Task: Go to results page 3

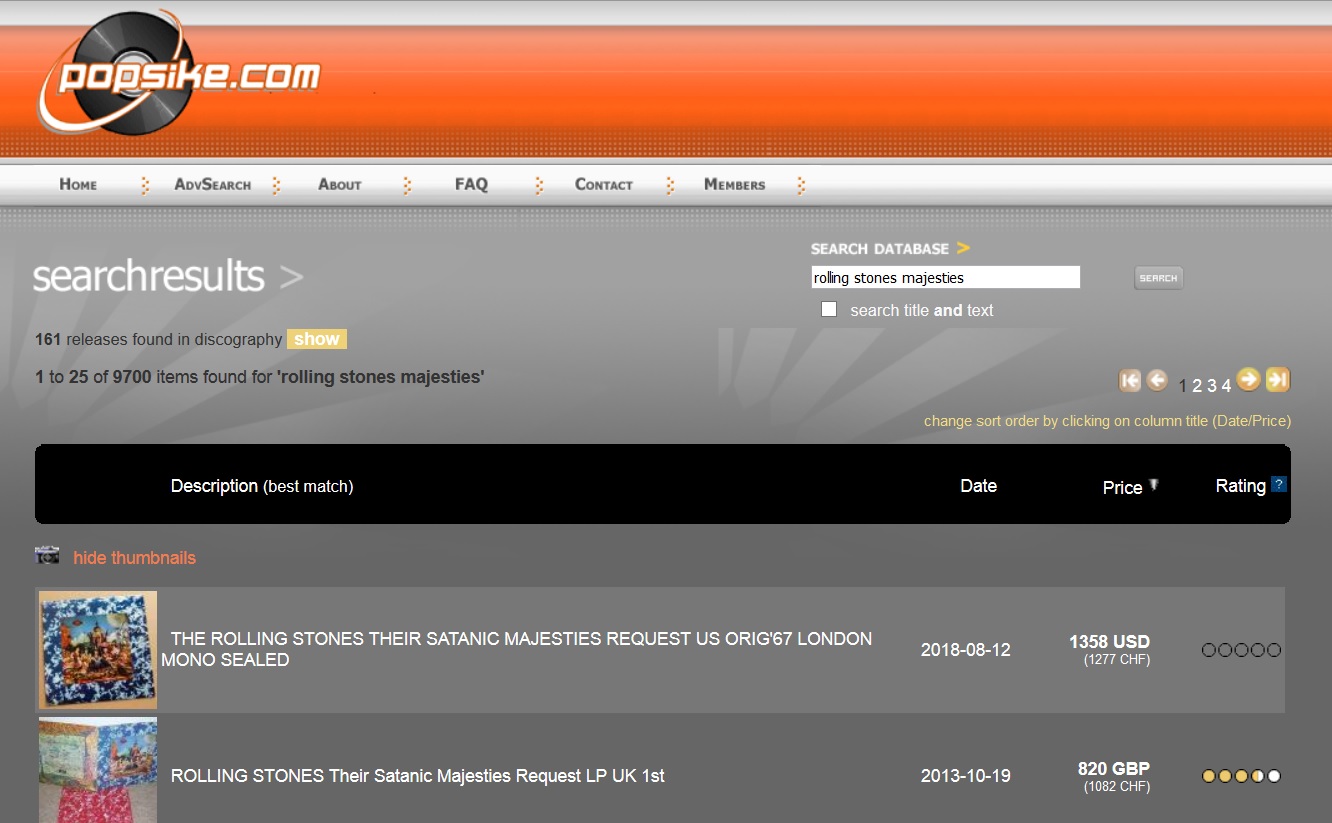Action: [1212, 386]
